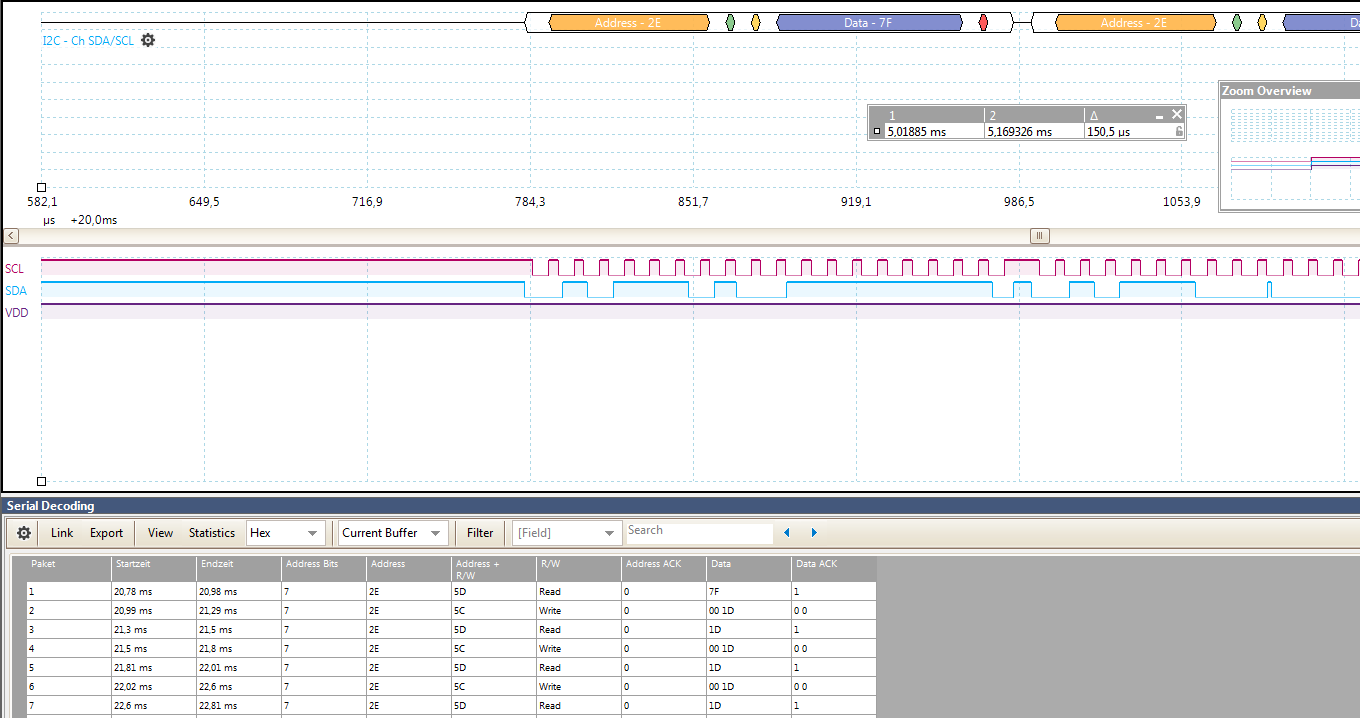Screen dimensions: 1360x718
Task: Sort by the Paket column header
Action: 69,569
